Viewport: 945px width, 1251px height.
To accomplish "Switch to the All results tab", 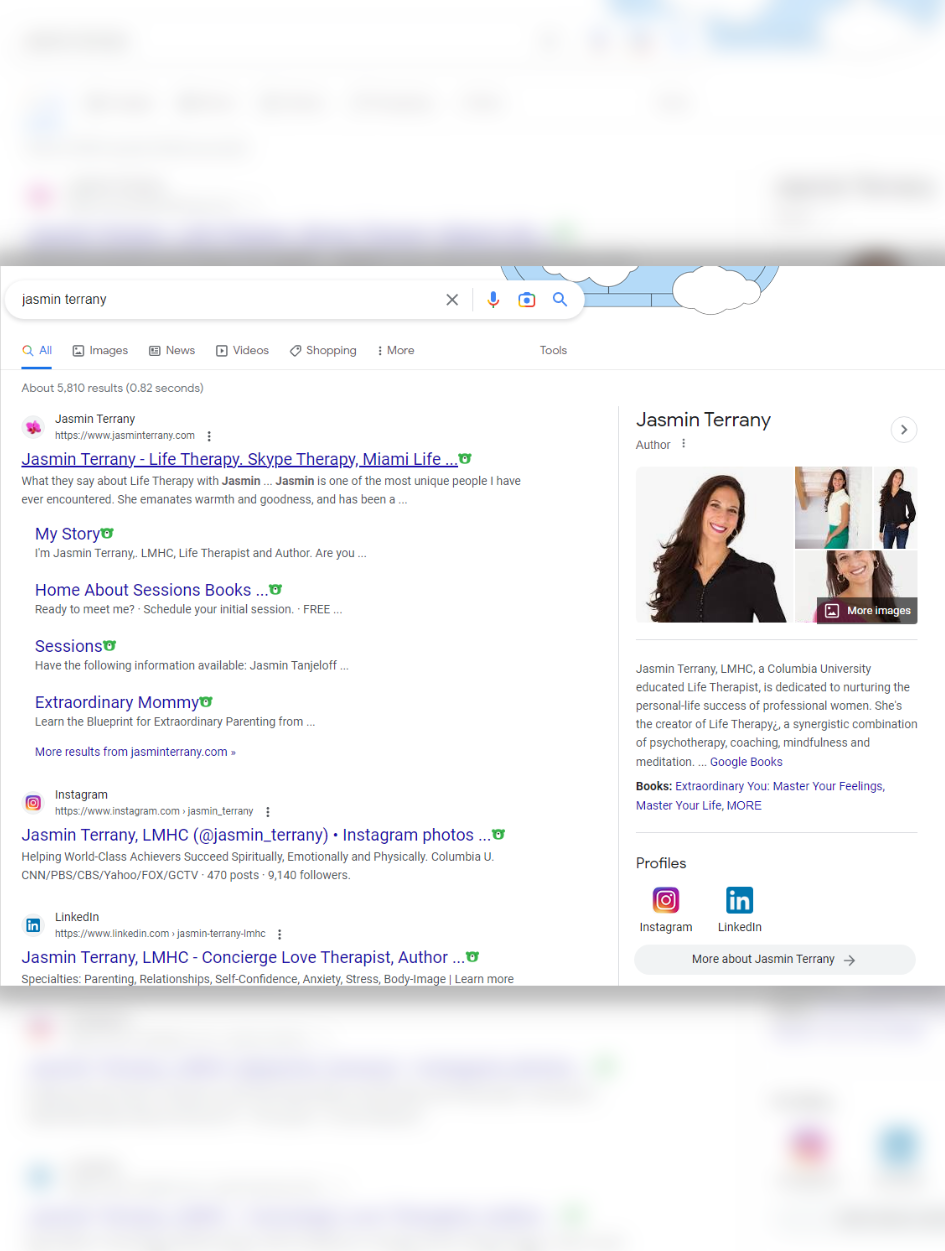I will (37, 351).
